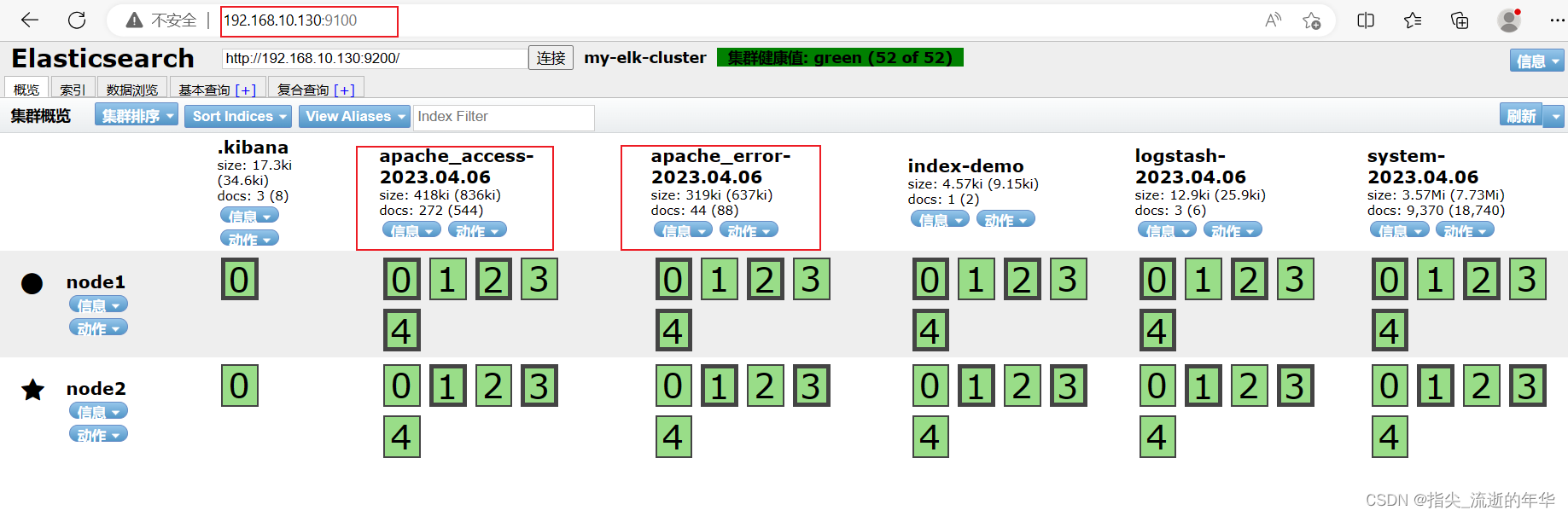
Task: Open 动作 dropdown for logstash index
Action: pyautogui.click(x=1233, y=230)
